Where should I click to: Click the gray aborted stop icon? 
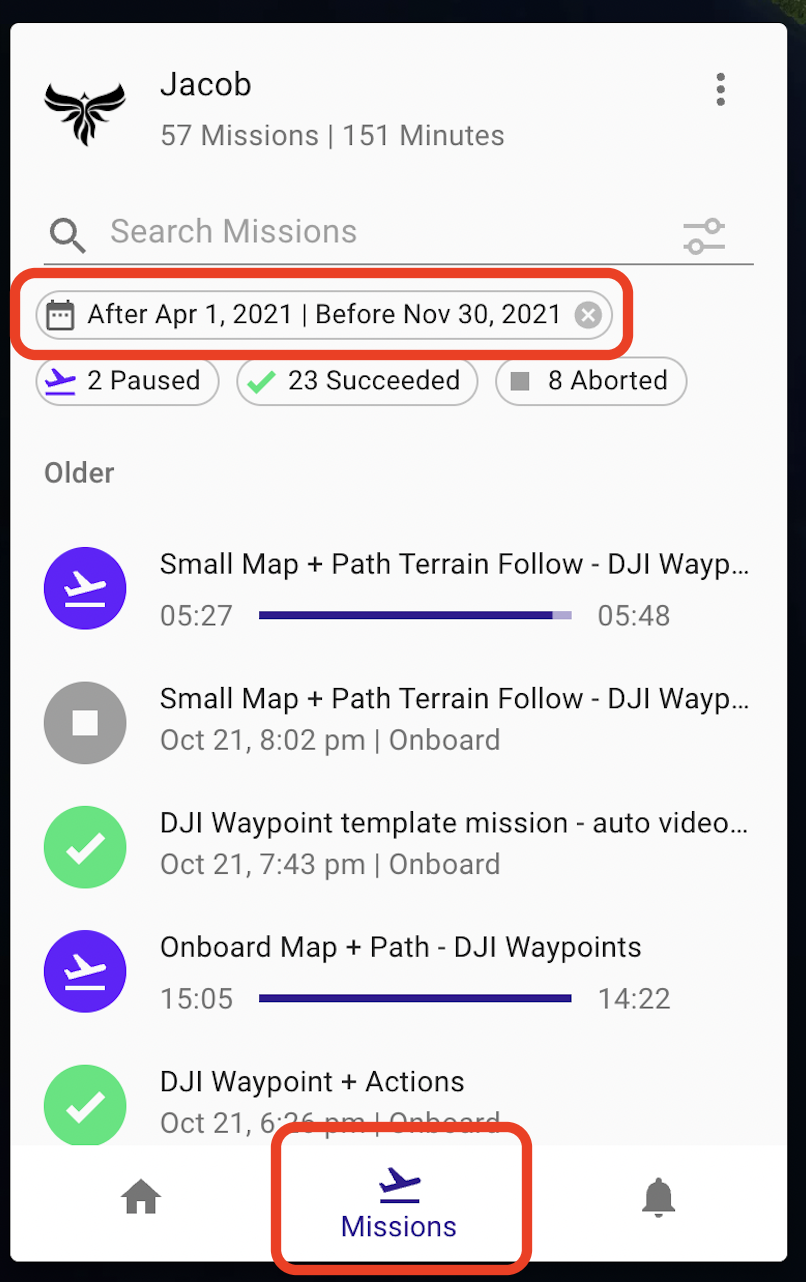(85, 723)
